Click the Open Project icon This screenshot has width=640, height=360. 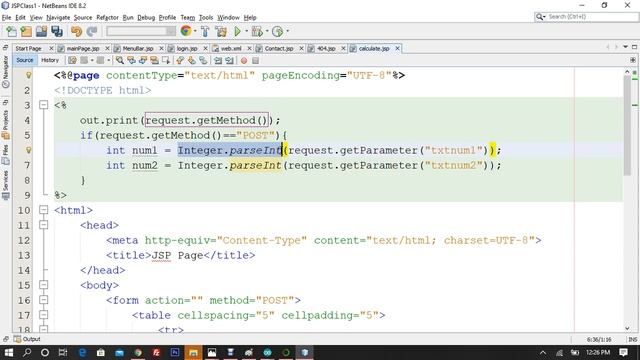[x=42, y=31]
